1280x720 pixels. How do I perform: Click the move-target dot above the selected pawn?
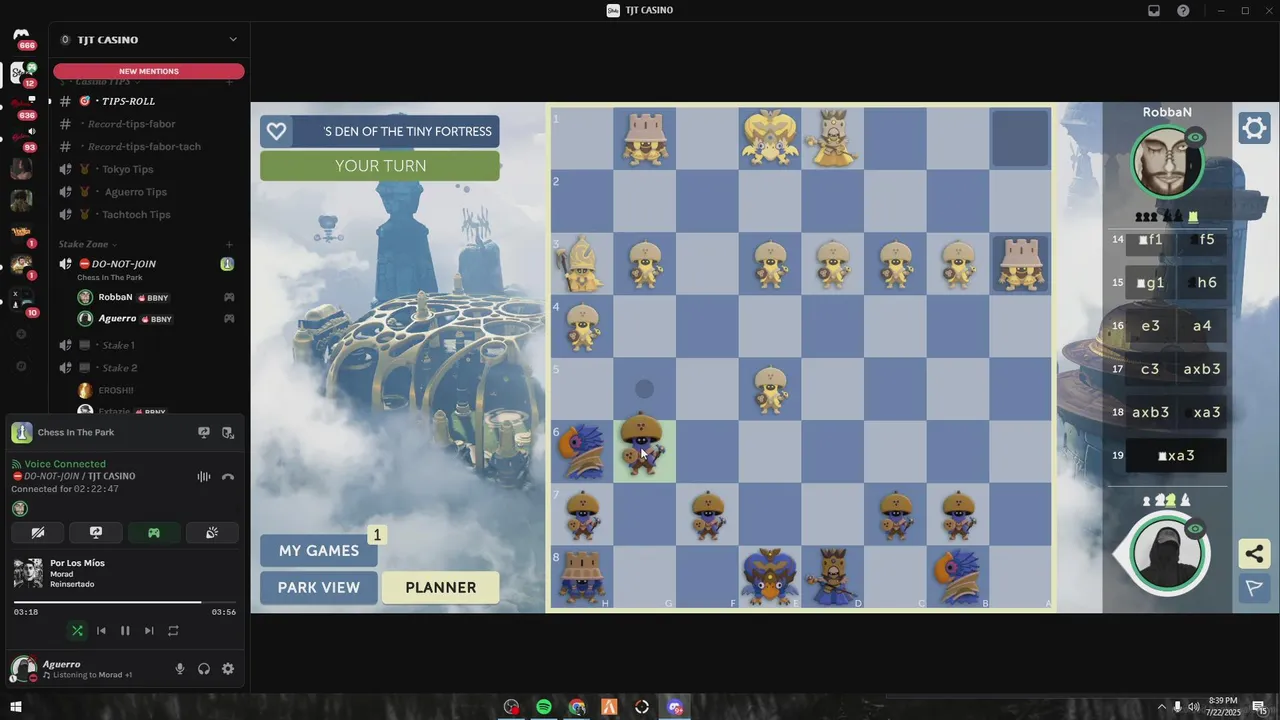(644, 389)
